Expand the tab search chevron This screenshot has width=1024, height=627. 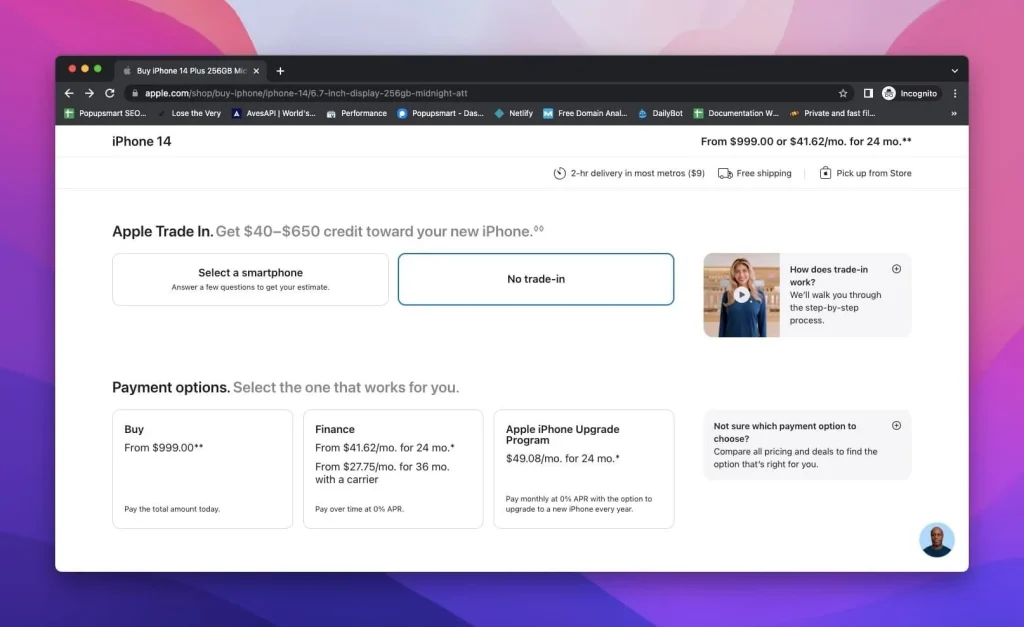tap(955, 71)
